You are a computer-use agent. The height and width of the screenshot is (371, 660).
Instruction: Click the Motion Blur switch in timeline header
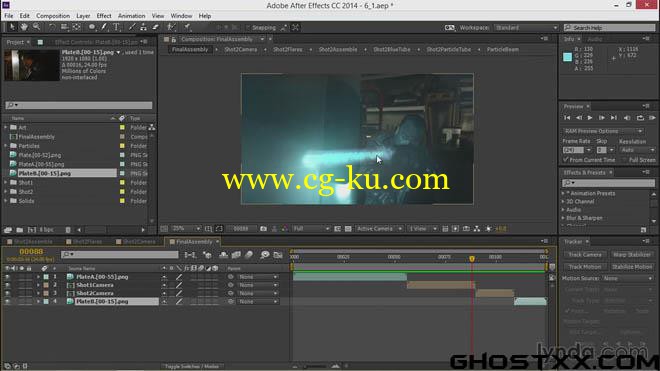coord(249,255)
